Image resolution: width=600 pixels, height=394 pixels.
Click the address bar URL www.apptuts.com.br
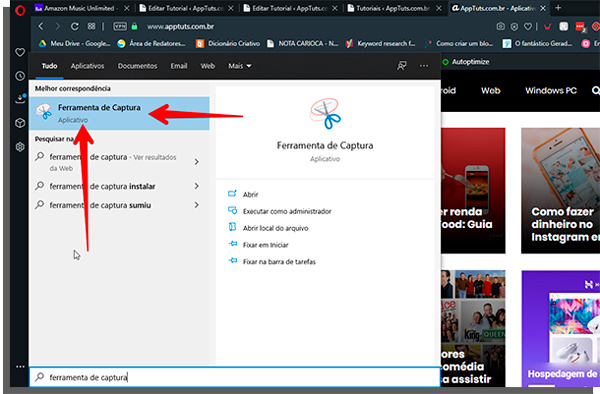pyautogui.click(x=180, y=26)
